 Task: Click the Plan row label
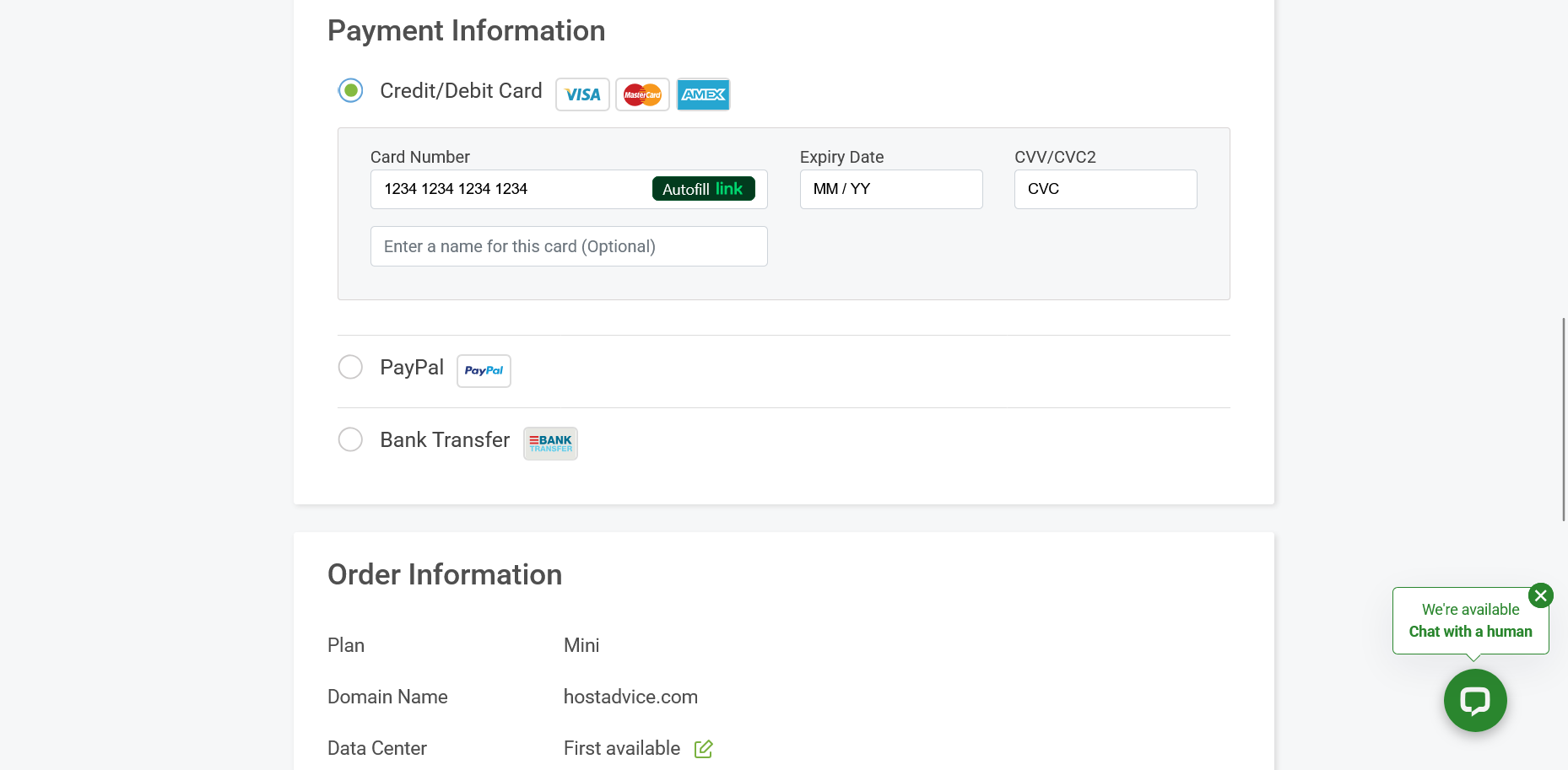tap(346, 645)
